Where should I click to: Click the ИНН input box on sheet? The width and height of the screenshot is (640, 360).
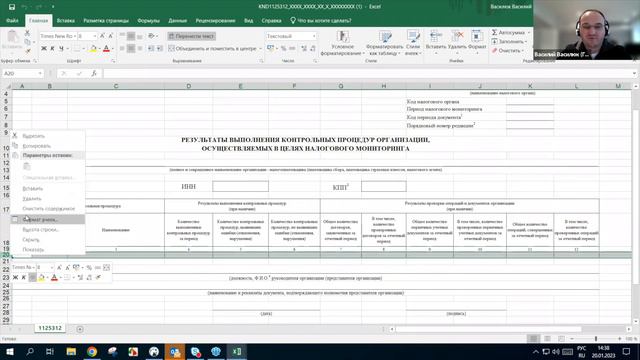[x=240, y=187]
